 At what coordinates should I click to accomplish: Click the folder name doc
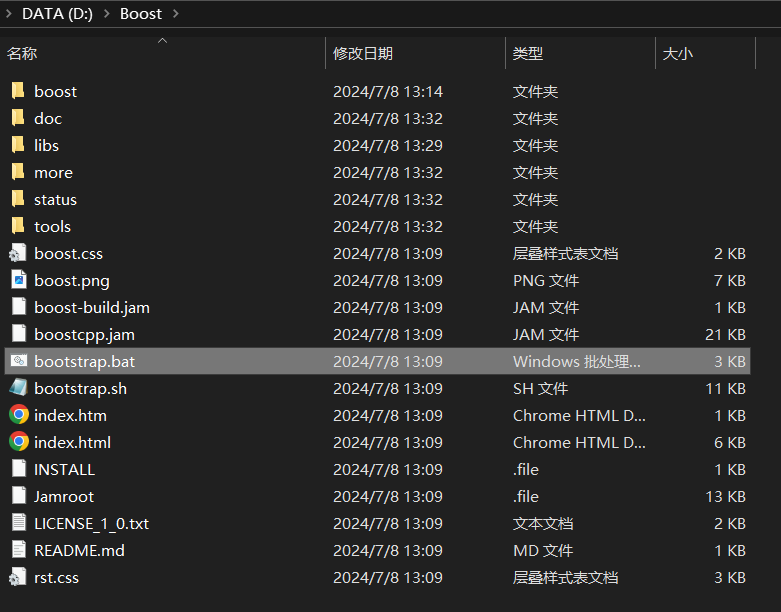tap(48, 119)
